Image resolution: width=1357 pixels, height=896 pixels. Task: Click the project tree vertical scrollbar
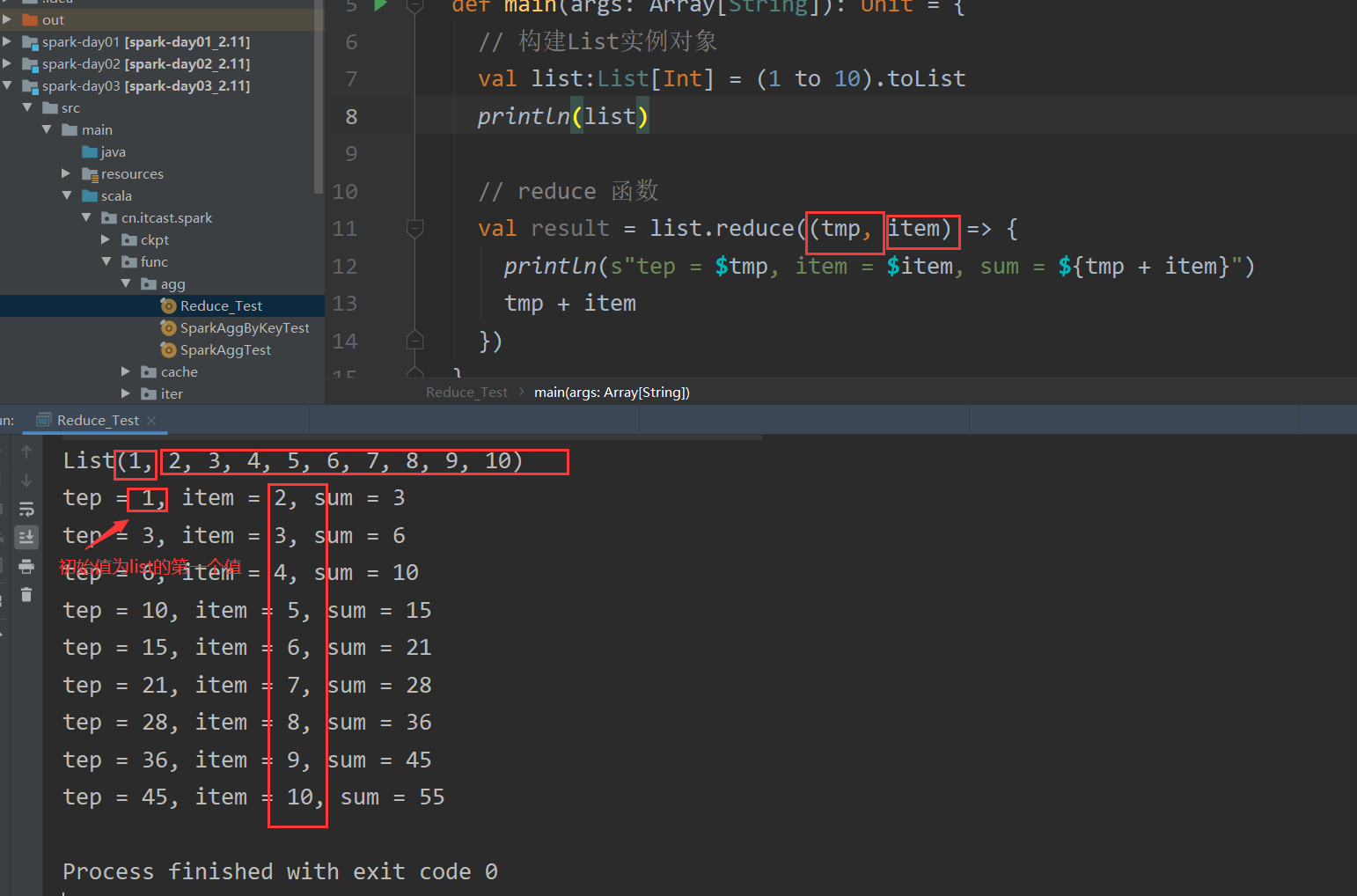319,97
